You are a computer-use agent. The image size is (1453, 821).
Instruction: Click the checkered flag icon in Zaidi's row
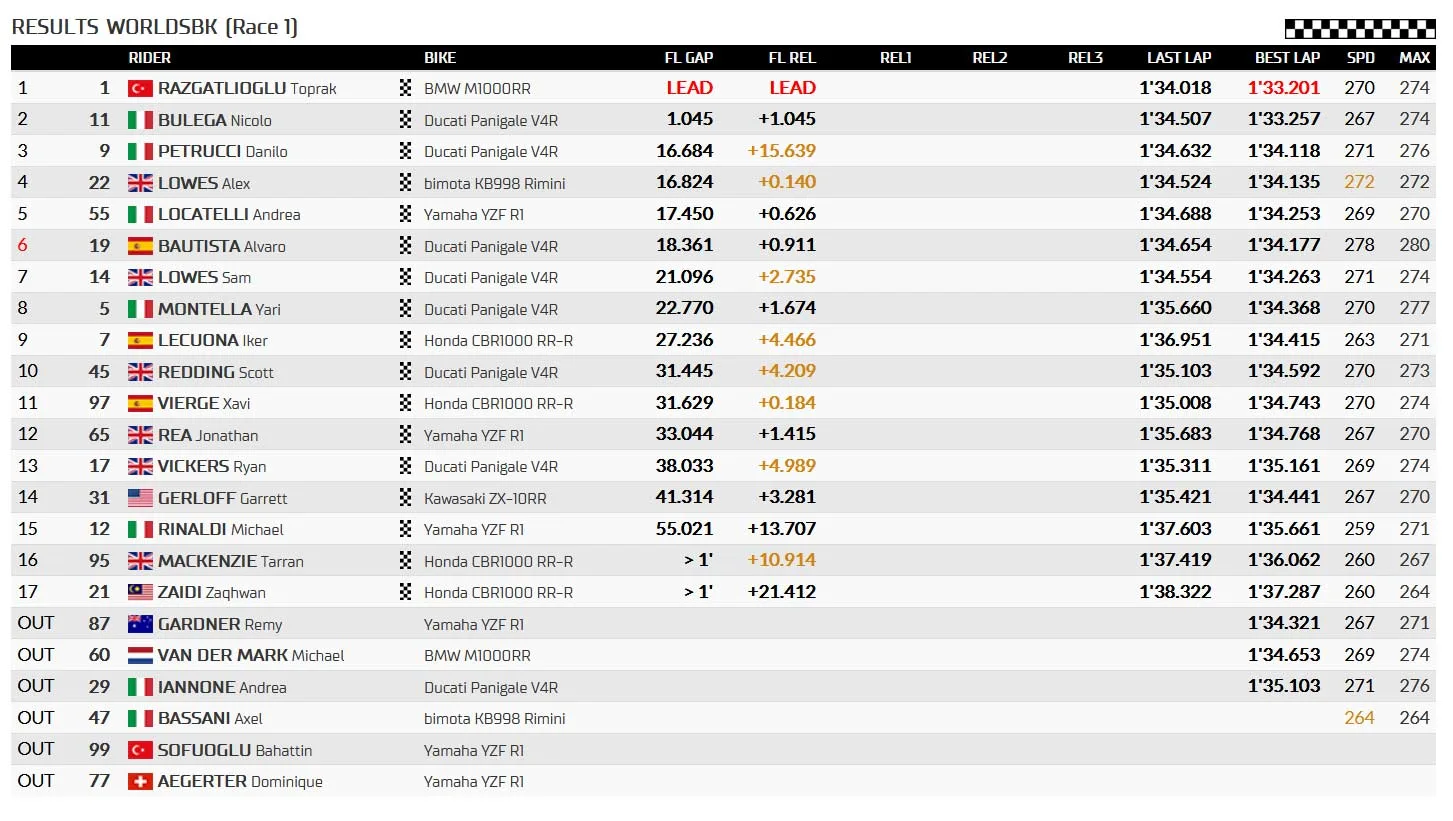point(405,592)
